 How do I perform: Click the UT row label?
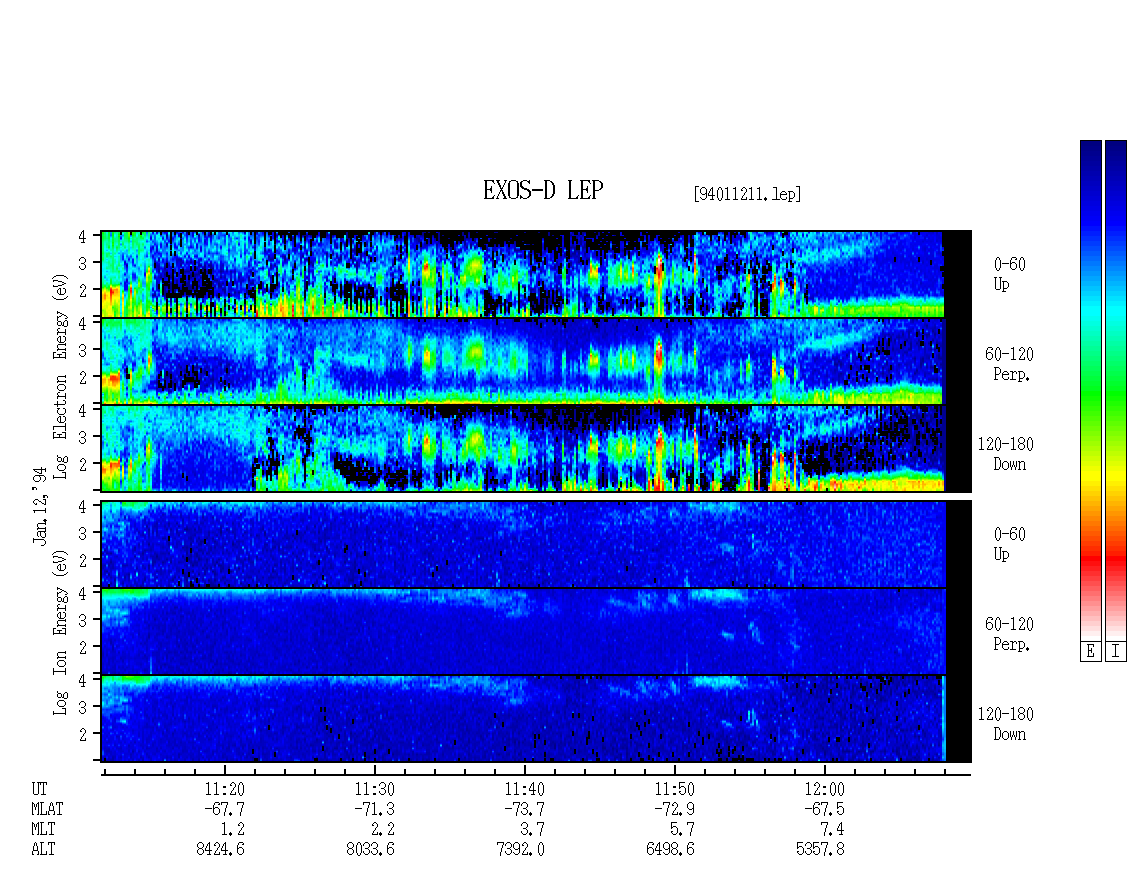tap(39, 789)
